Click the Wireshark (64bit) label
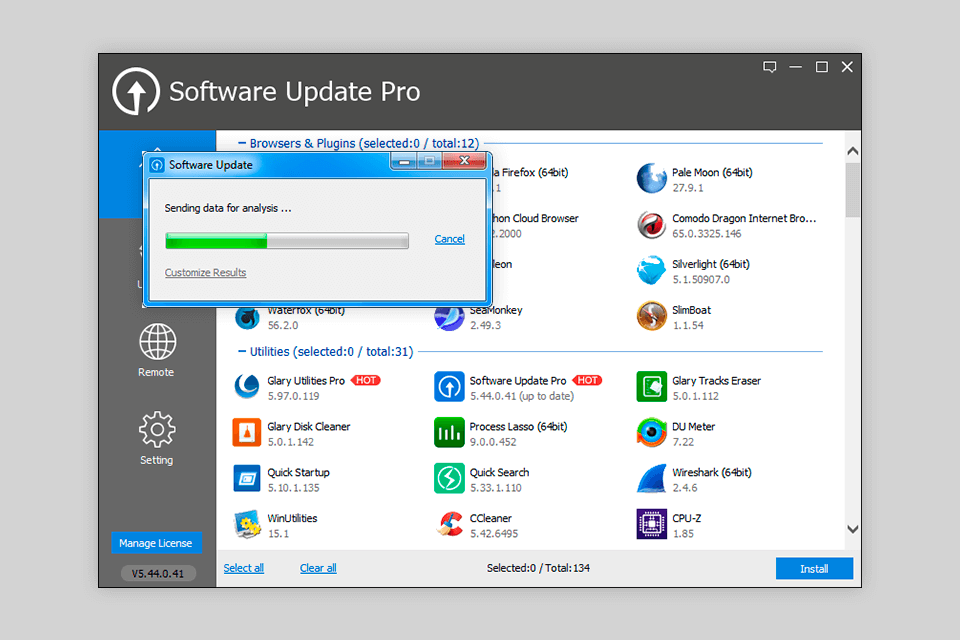Viewport: 960px width, 640px height. [712, 473]
